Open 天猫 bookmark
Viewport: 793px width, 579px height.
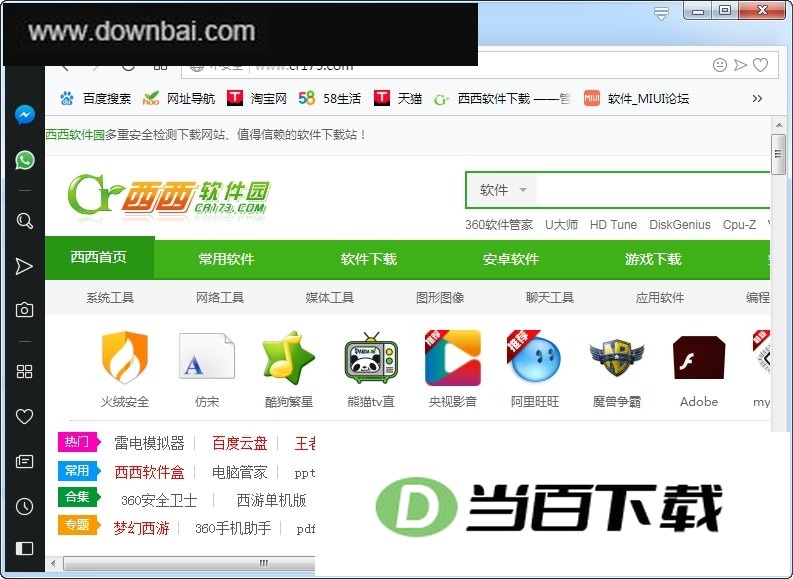pyautogui.click(x=398, y=98)
